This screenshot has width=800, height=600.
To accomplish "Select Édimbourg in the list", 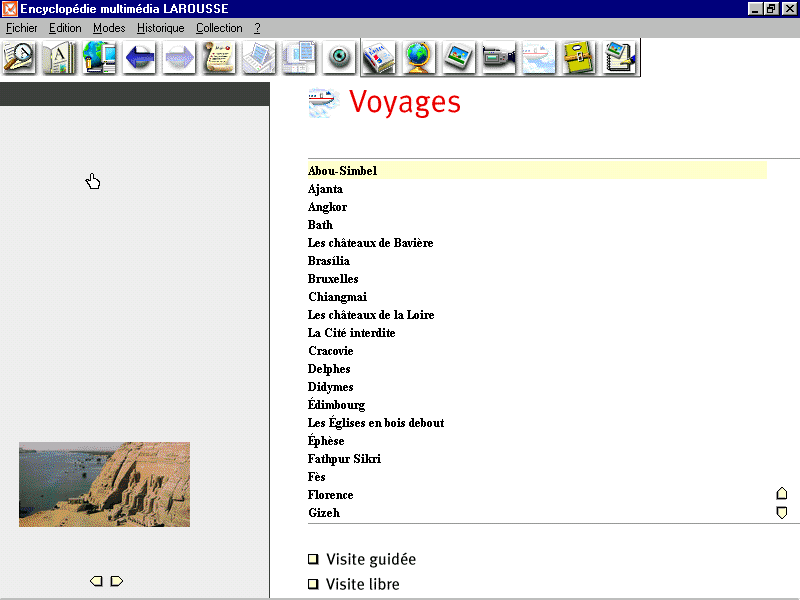I will click(336, 404).
